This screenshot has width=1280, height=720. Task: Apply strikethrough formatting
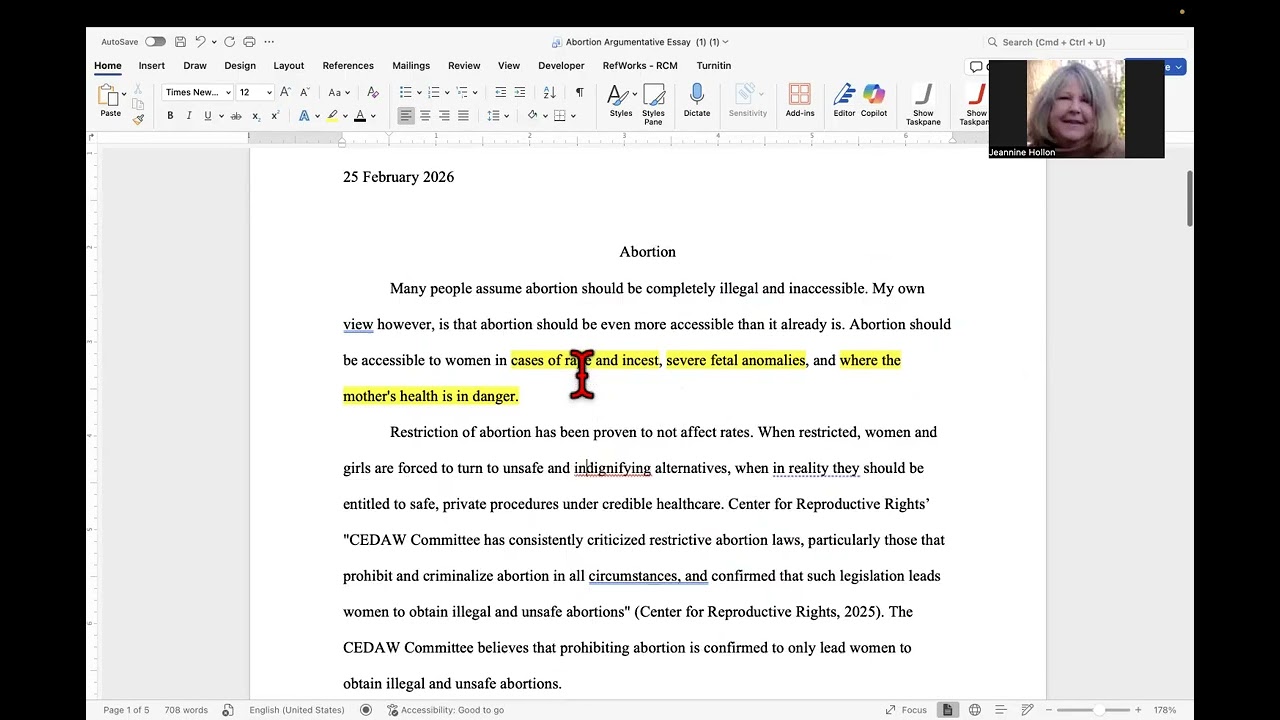point(236,116)
